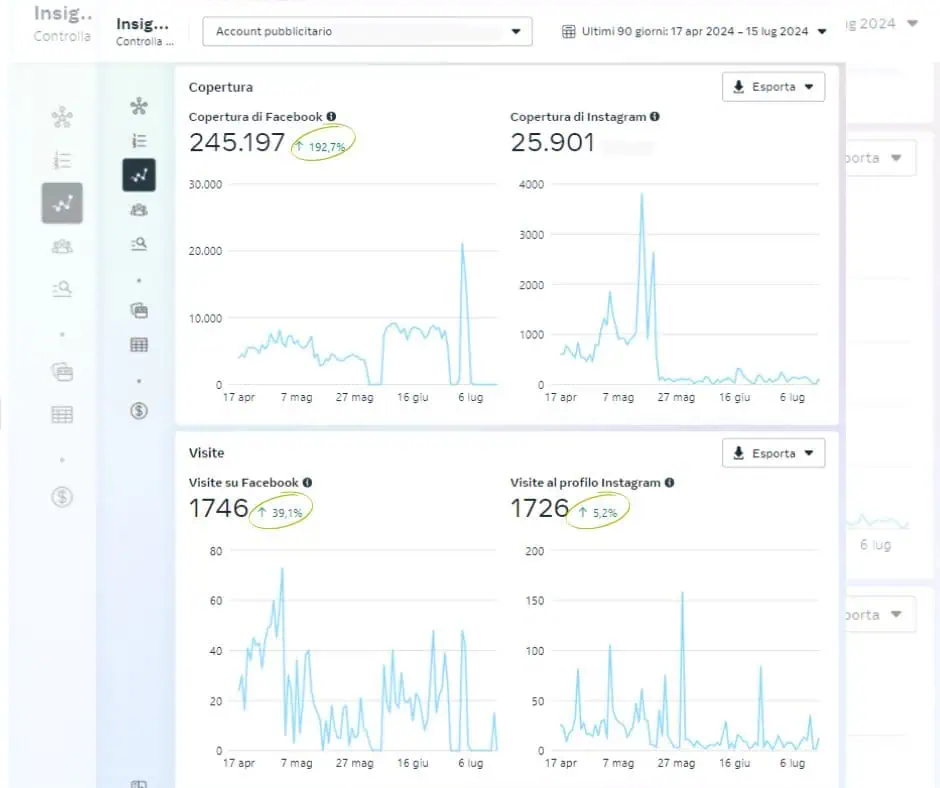Open the Esporta menu in the Visite section
The image size is (940, 788).
point(773,453)
